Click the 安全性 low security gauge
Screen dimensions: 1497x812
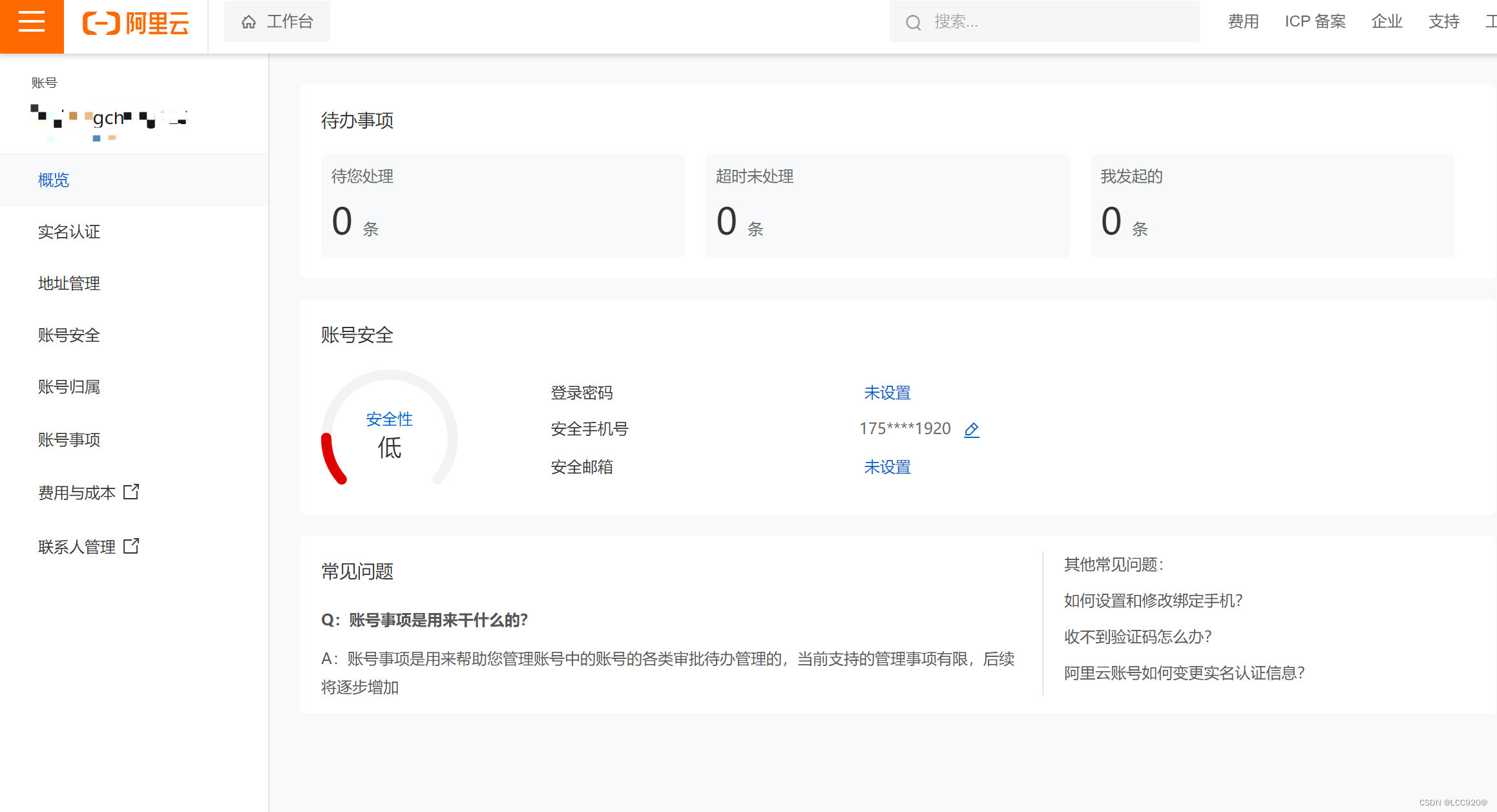[389, 433]
